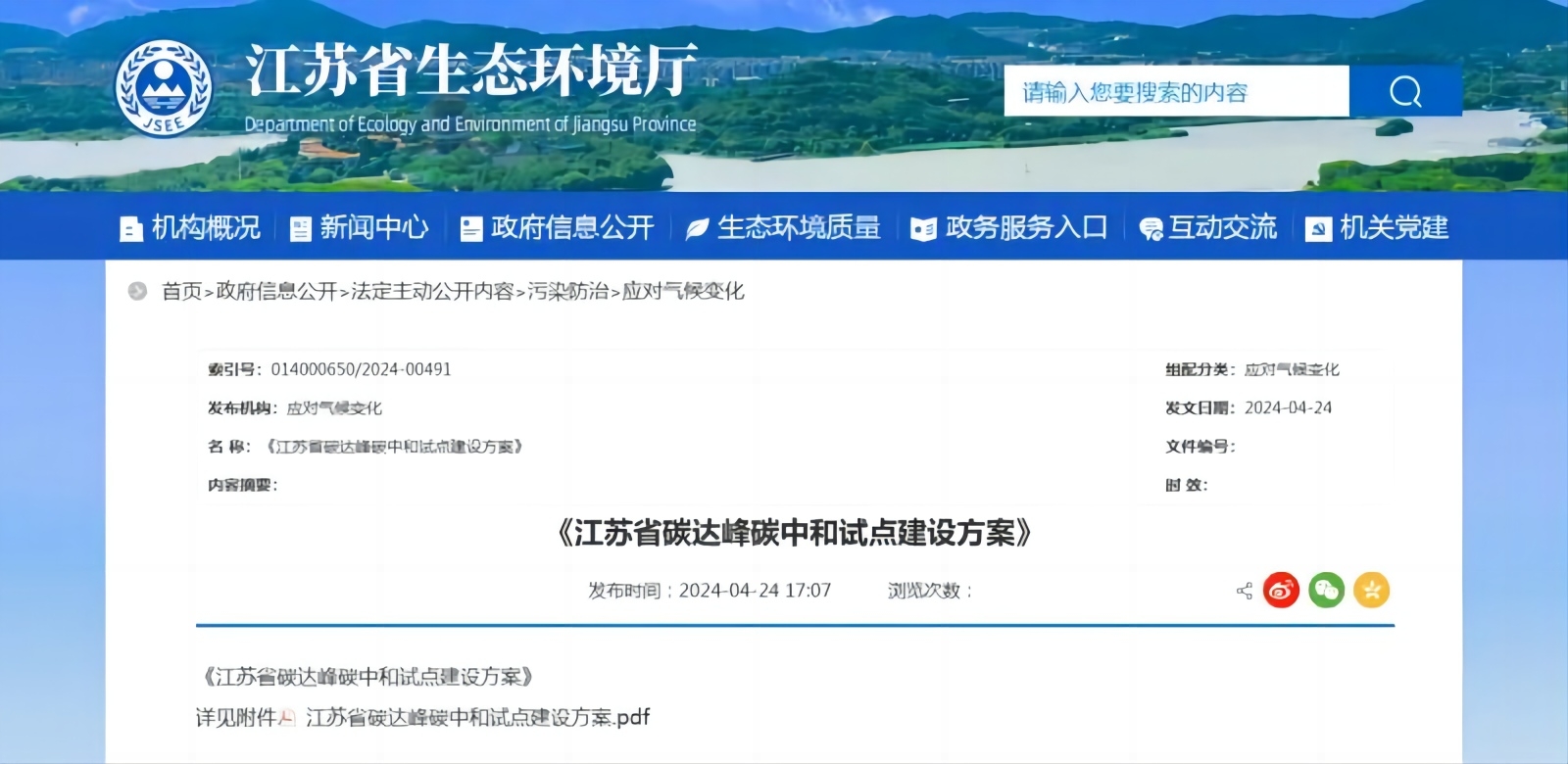Open 政务服务入口 navigation menu

click(1009, 228)
